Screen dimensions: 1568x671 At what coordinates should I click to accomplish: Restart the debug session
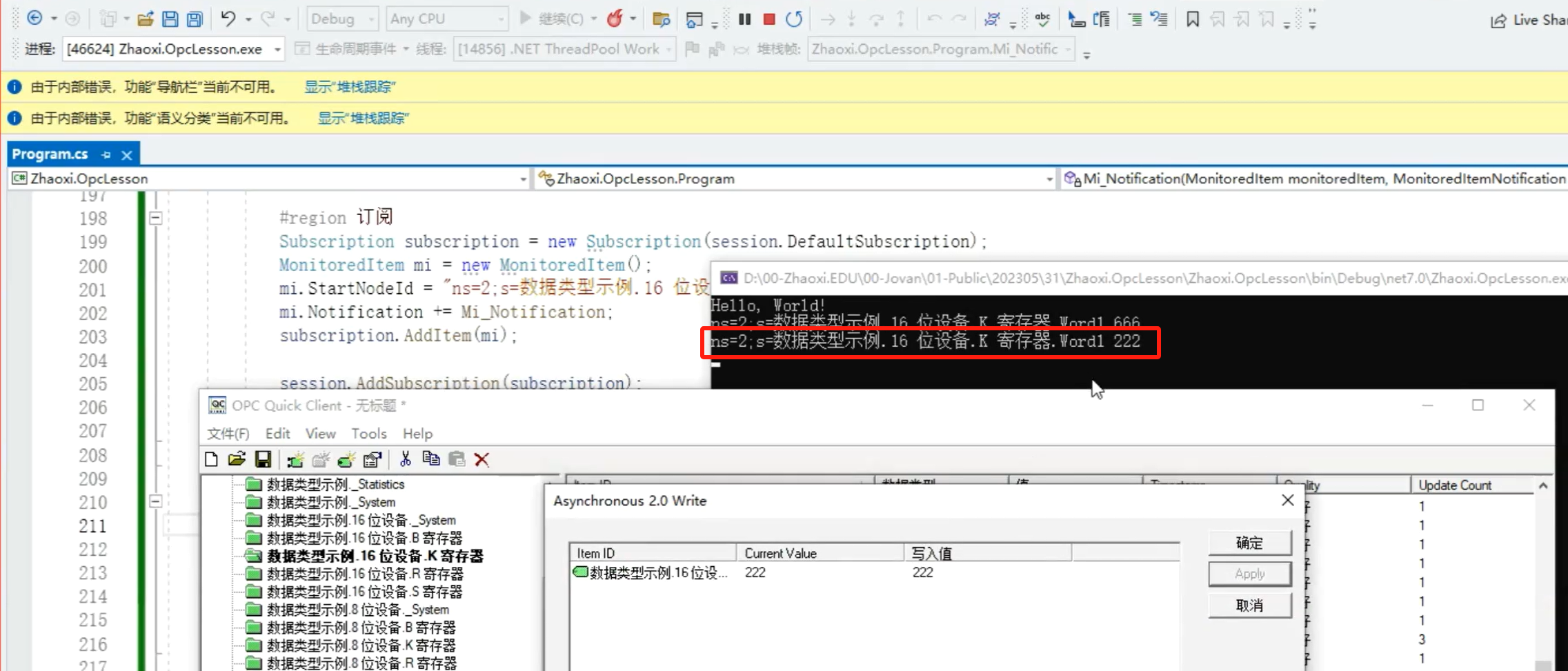[x=794, y=19]
